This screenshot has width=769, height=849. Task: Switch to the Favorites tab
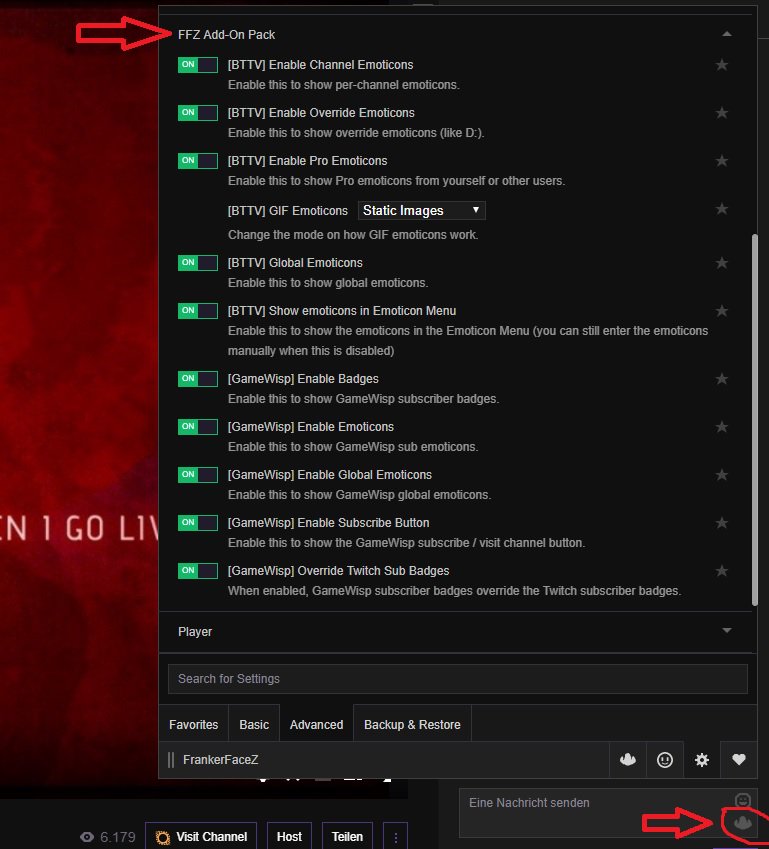click(x=193, y=724)
